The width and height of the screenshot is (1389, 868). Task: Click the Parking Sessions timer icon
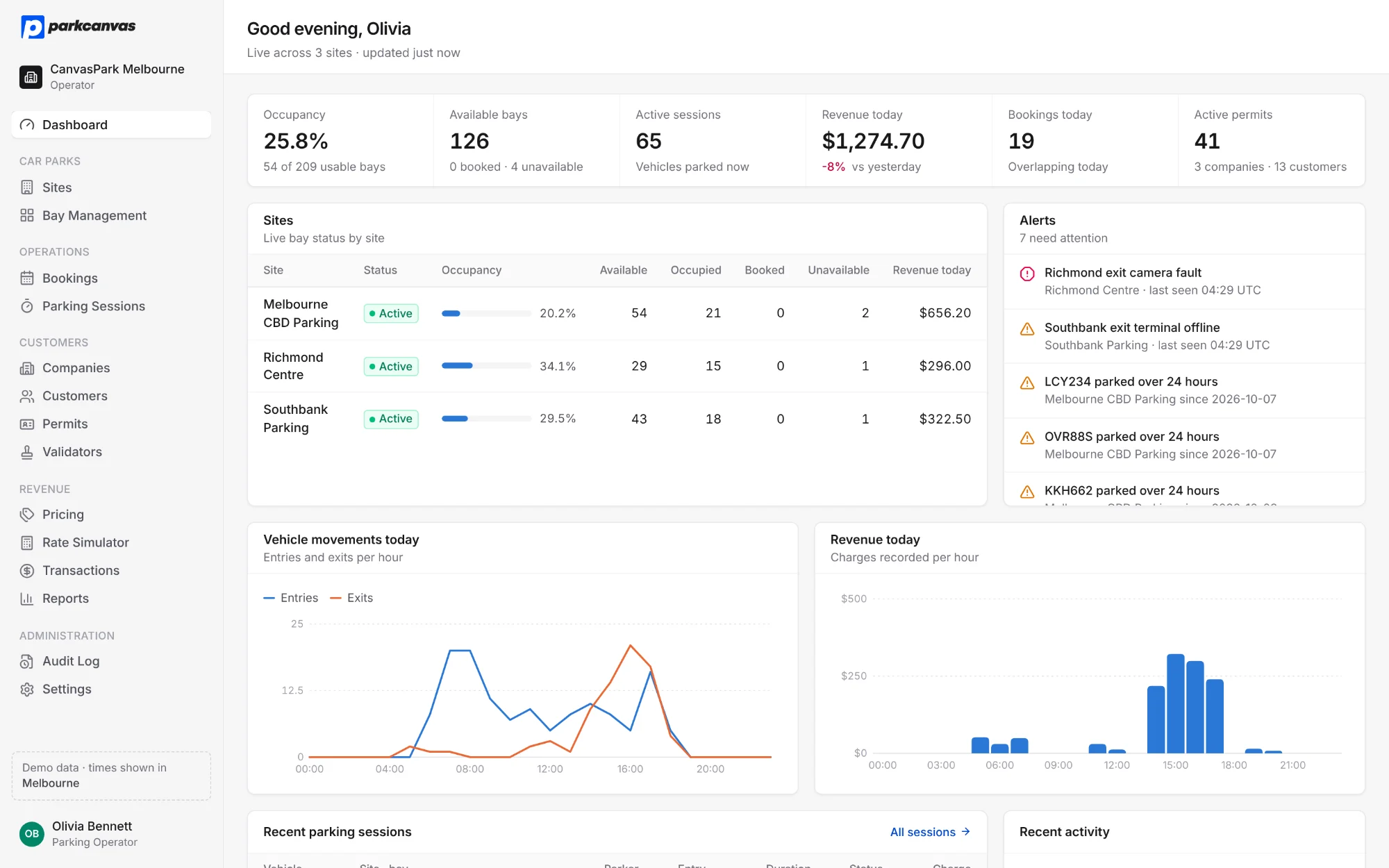click(27, 306)
